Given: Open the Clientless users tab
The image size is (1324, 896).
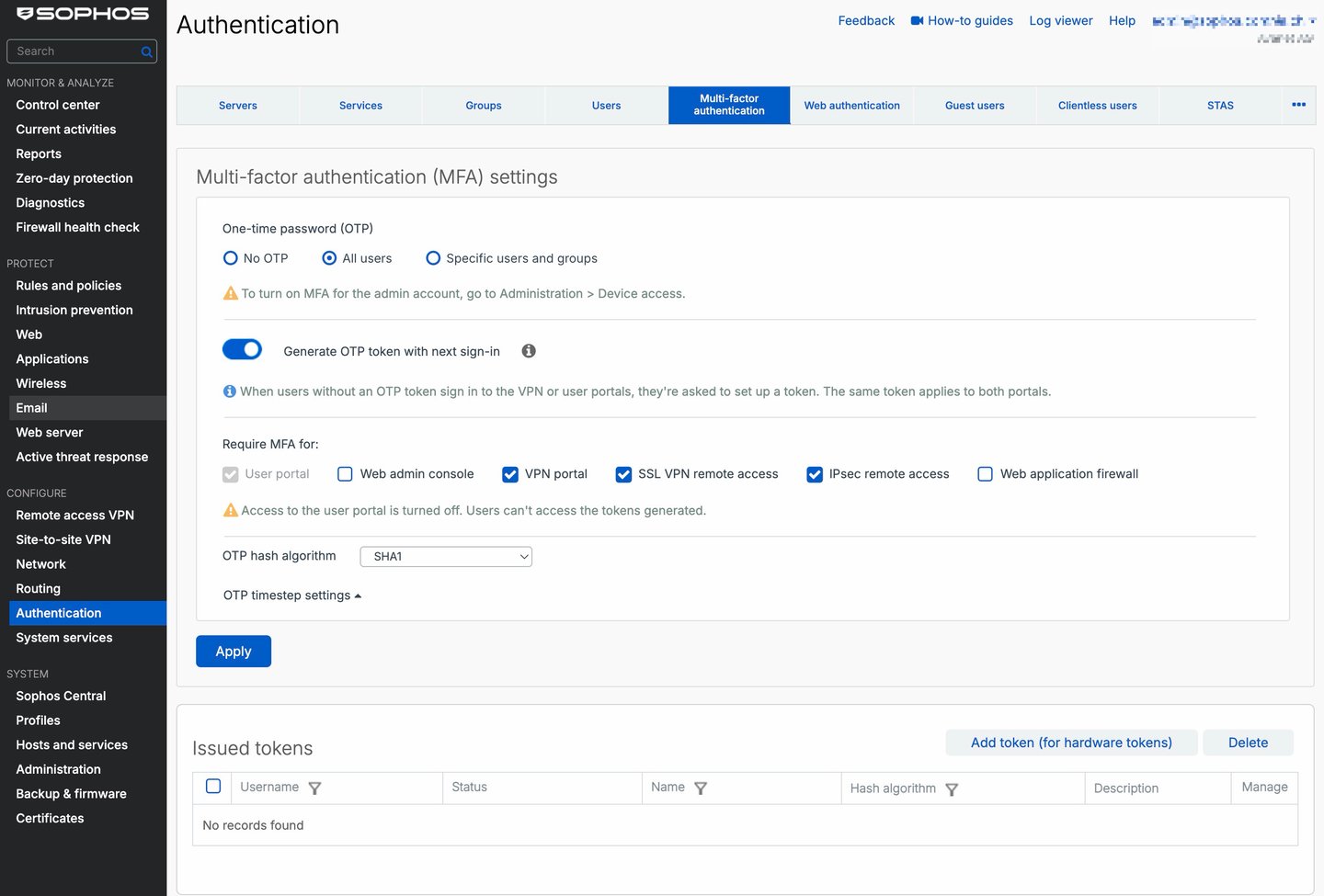Looking at the screenshot, I should (1098, 106).
